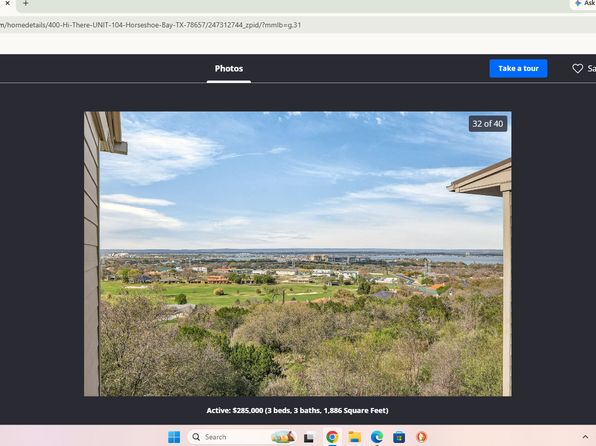Screen dimensions: 596x446
Task: Expand the system tray hidden icons chevron
Action: tap(585, 437)
